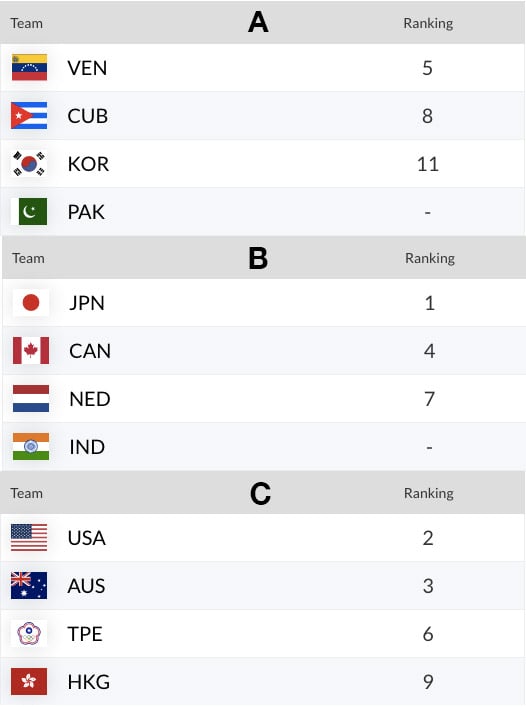Click the Group C header letter
The height and width of the screenshot is (707, 526).
click(261, 494)
